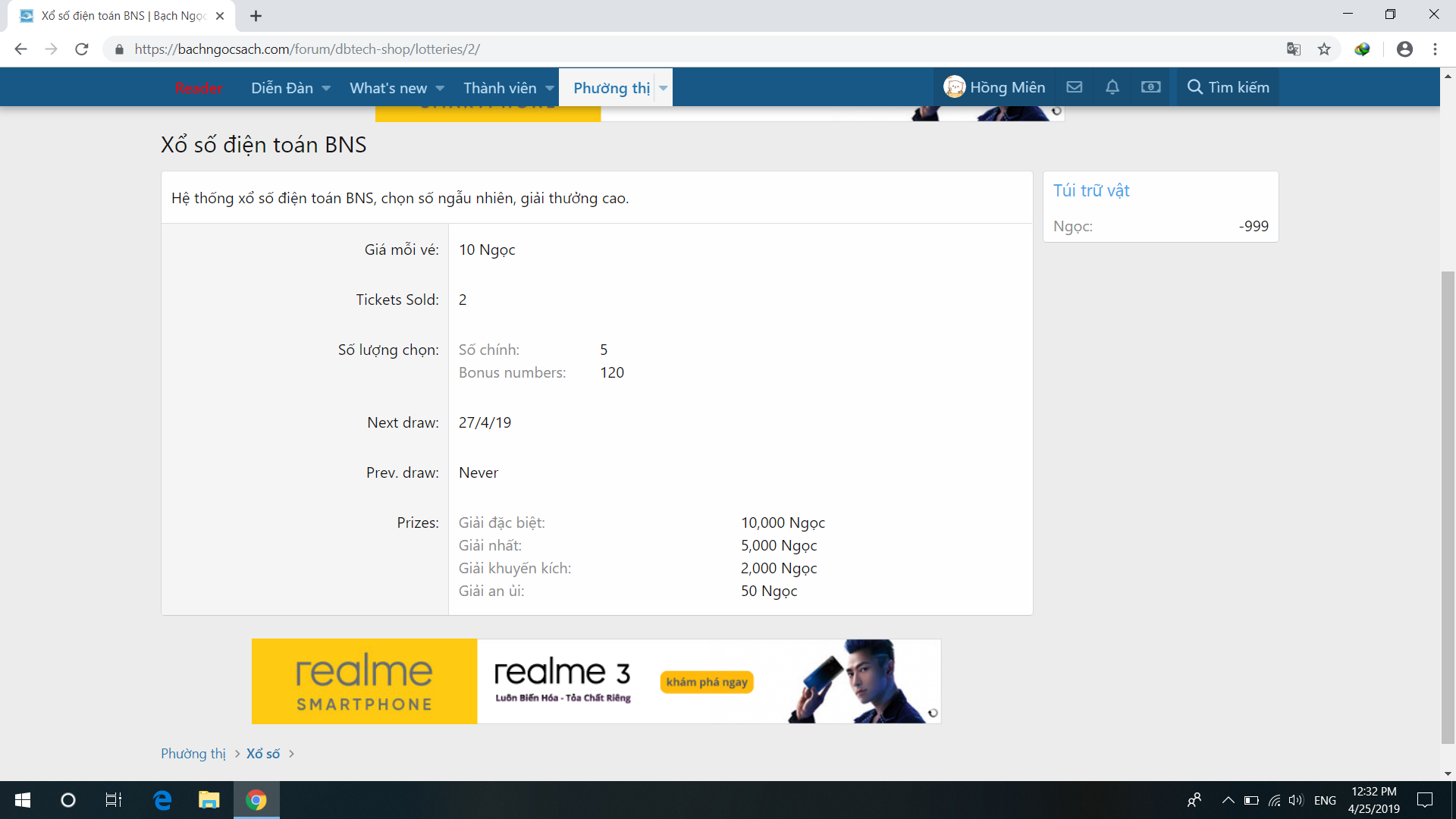This screenshot has width=1456, height=819.
Task: Open the inbox envelope icon
Action: pos(1074,87)
